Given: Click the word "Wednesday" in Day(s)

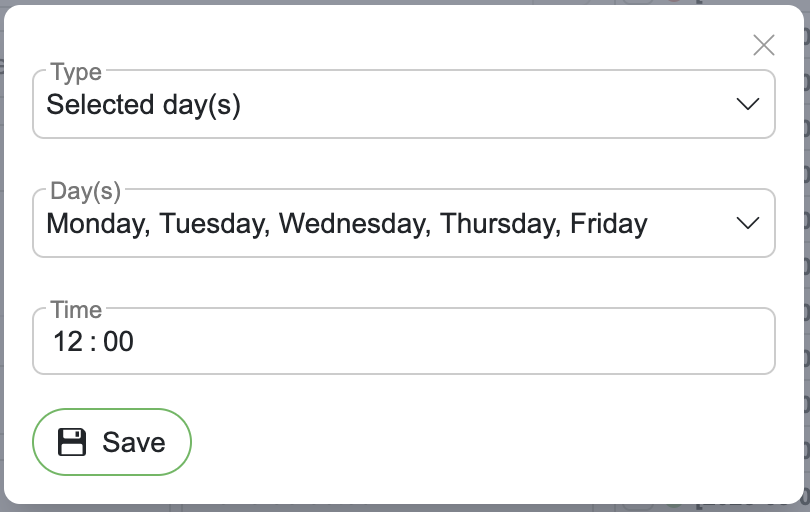Looking at the screenshot, I should pyautogui.click(x=351, y=223).
